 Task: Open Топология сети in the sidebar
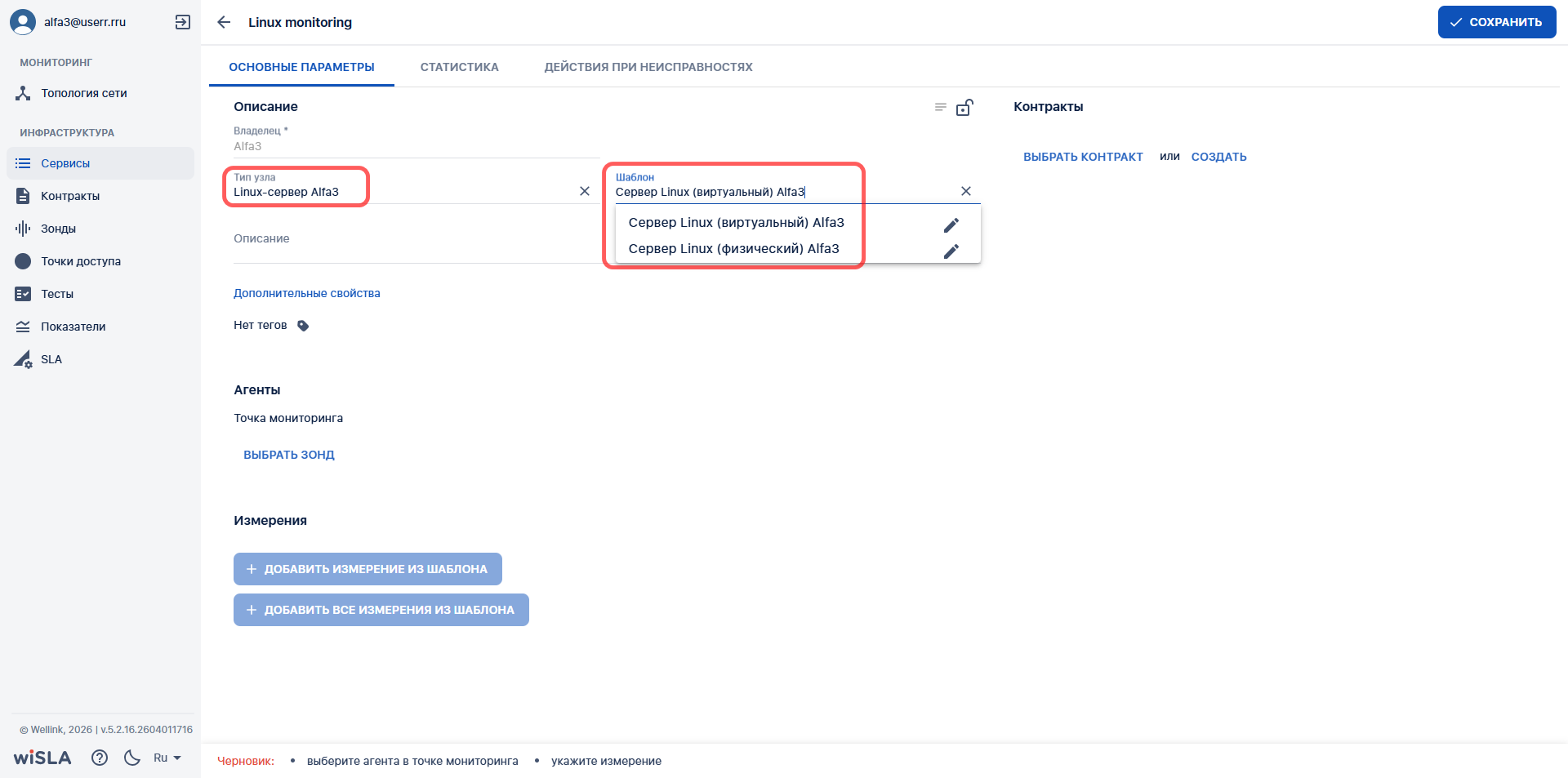[100, 93]
